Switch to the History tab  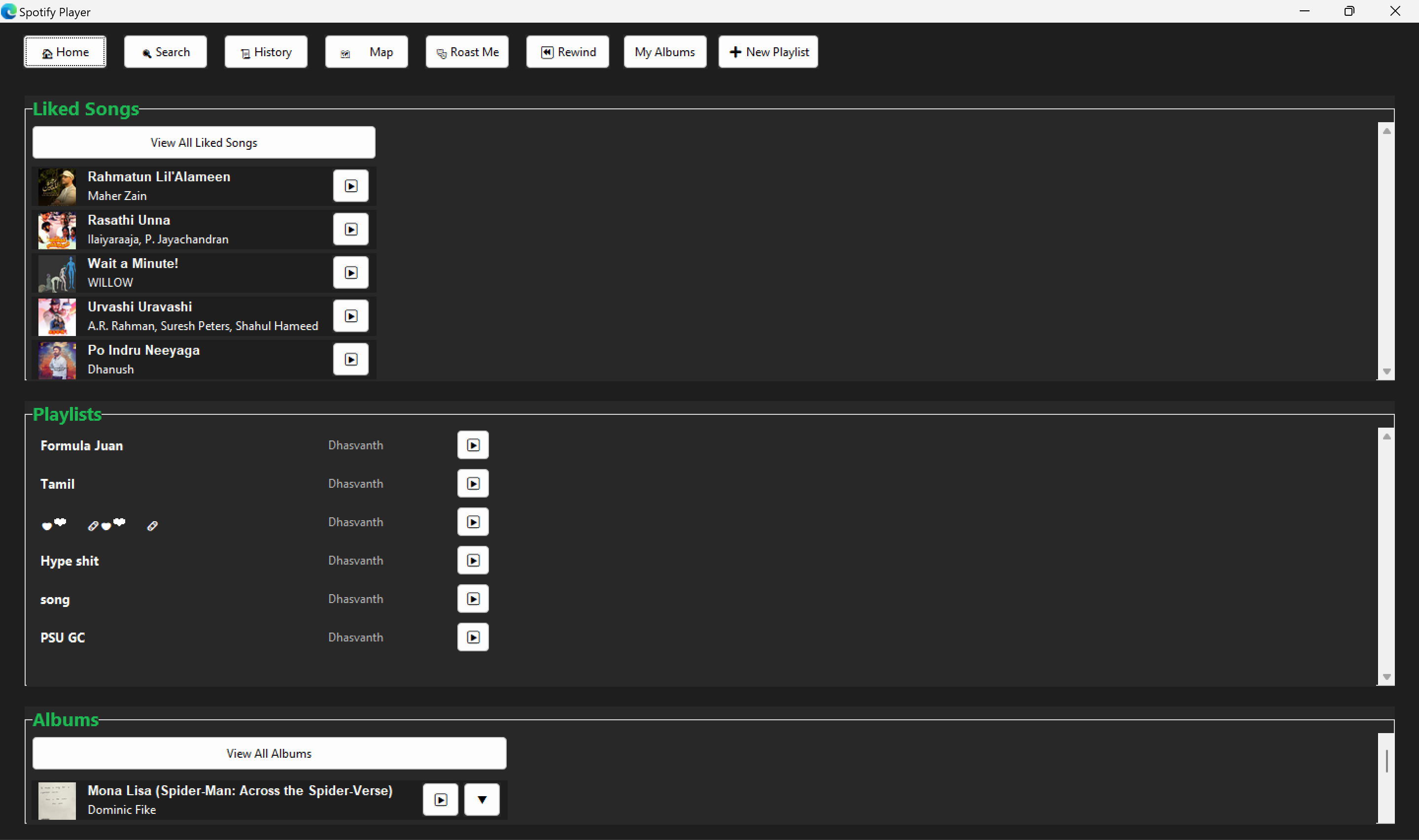266,52
